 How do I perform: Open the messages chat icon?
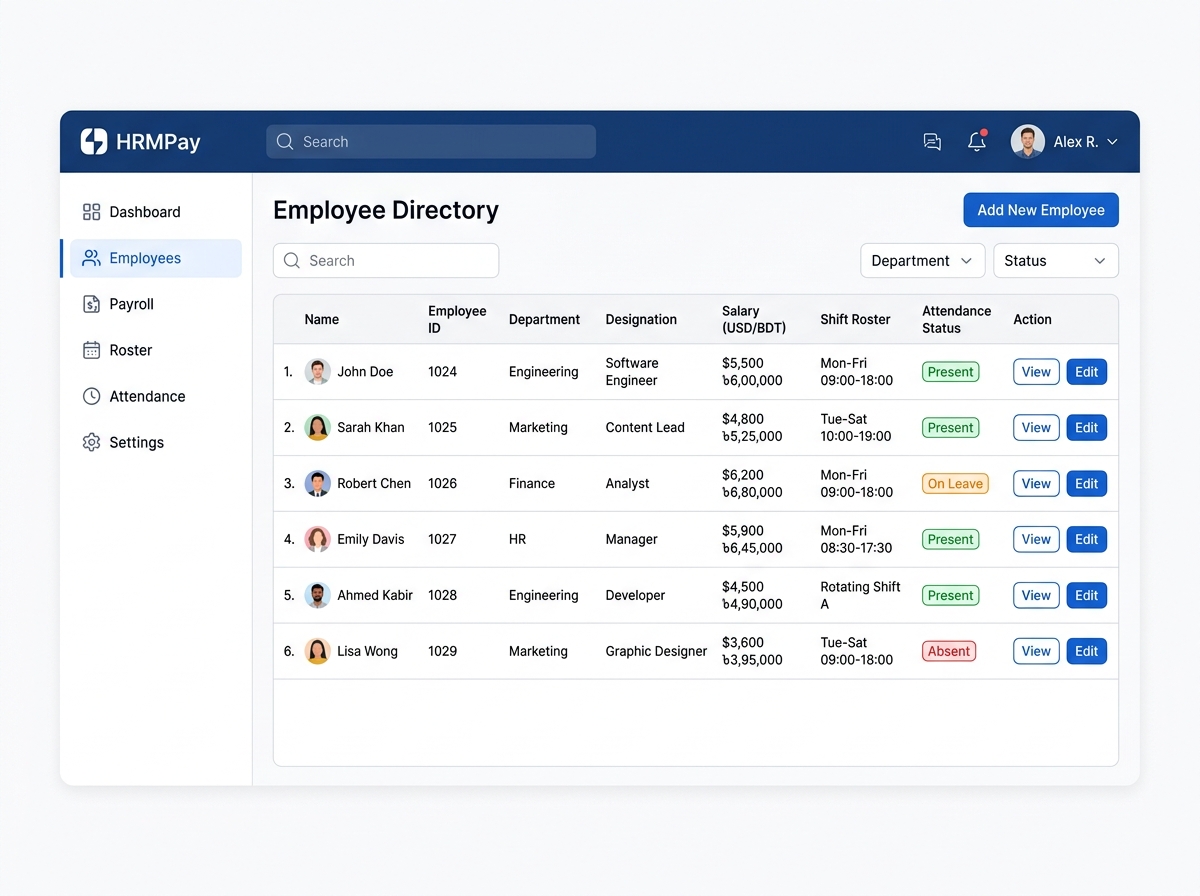pyautogui.click(x=932, y=142)
